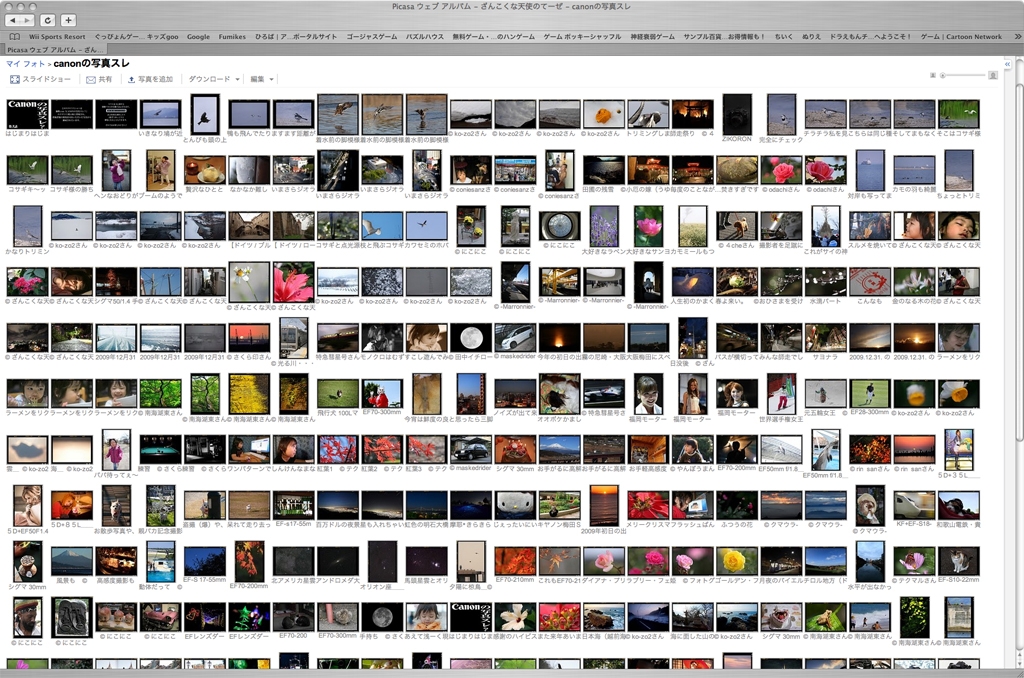The image size is (1024, 678).
Task: Click the small thumbnail size icon
Action: (932, 75)
